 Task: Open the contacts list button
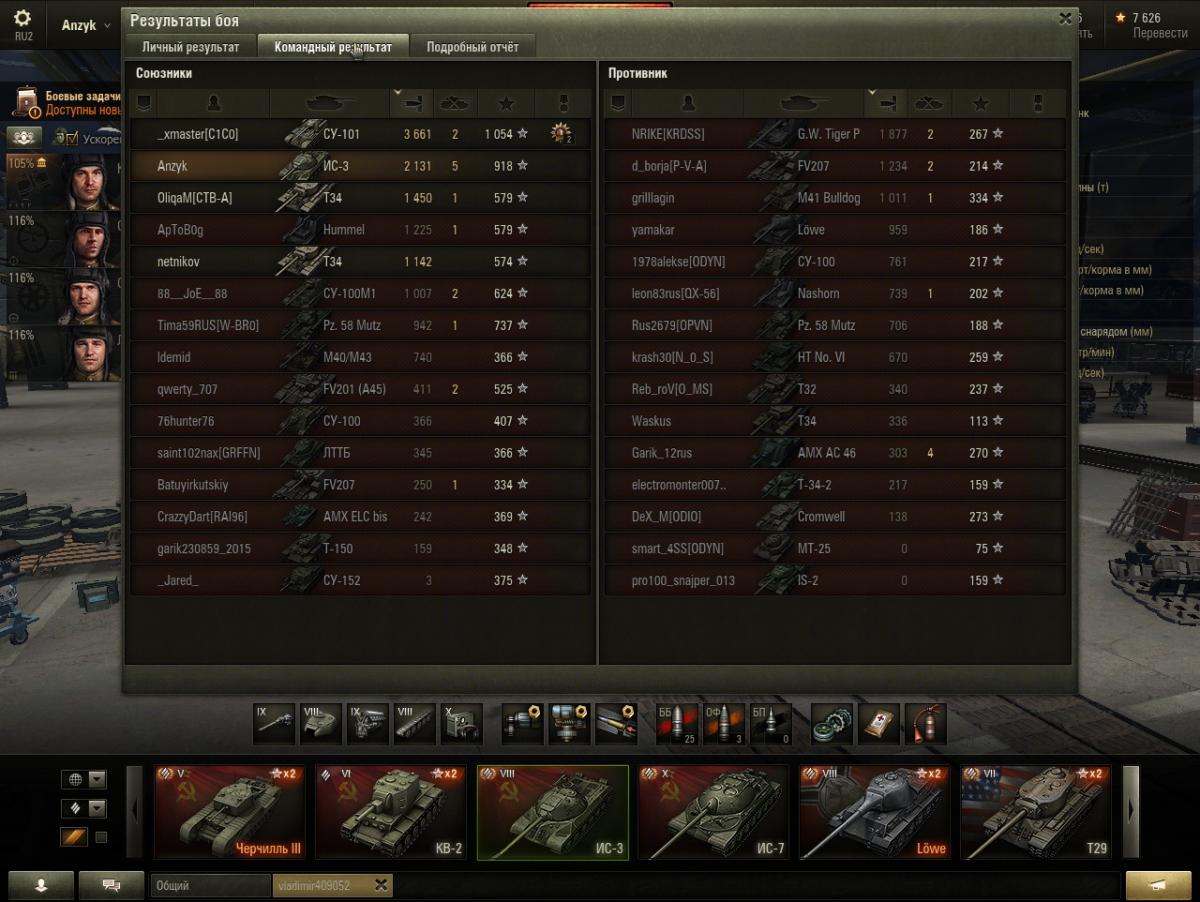tap(41, 885)
